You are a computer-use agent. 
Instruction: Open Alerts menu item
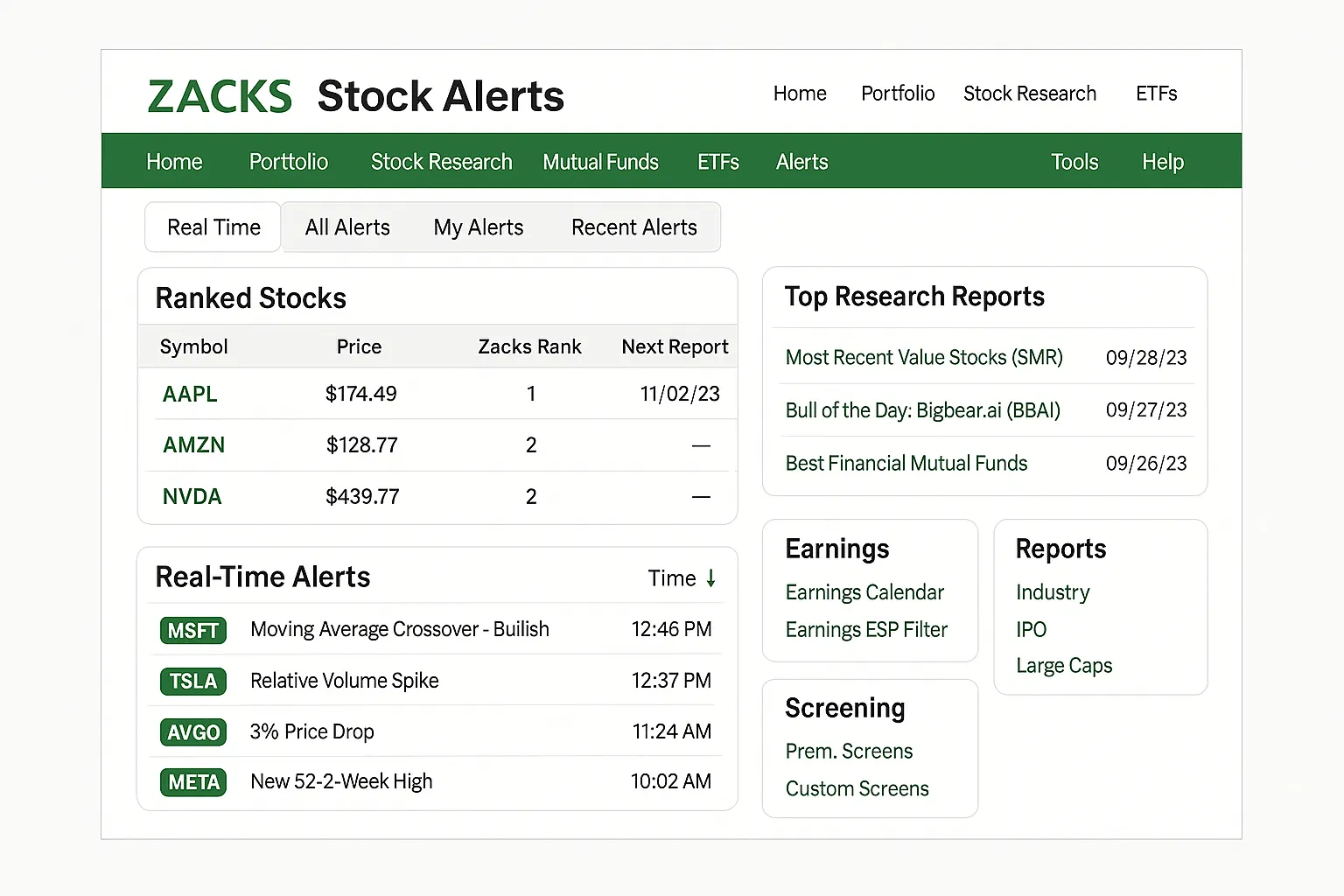coord(802,162)
